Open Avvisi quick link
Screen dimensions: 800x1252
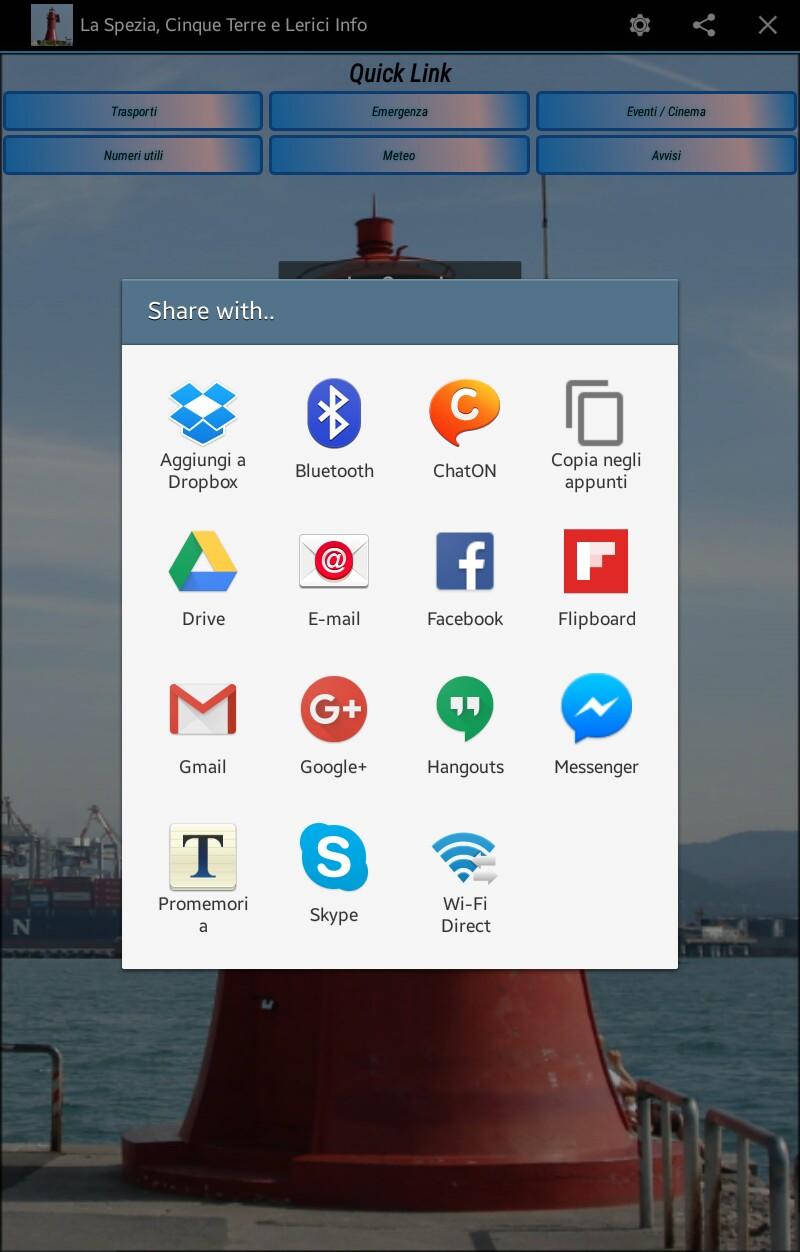point(667,155)
